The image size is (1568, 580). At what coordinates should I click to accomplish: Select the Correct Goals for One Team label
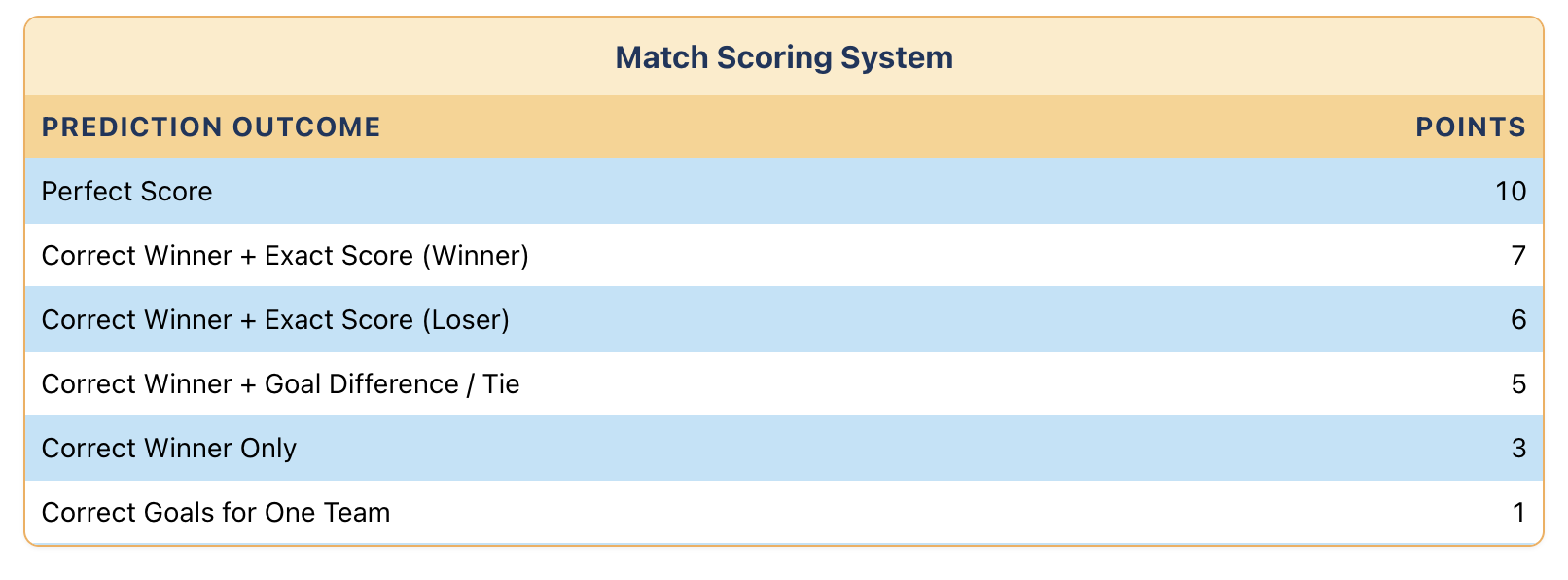pyautogui.click(x=216, y=512)
